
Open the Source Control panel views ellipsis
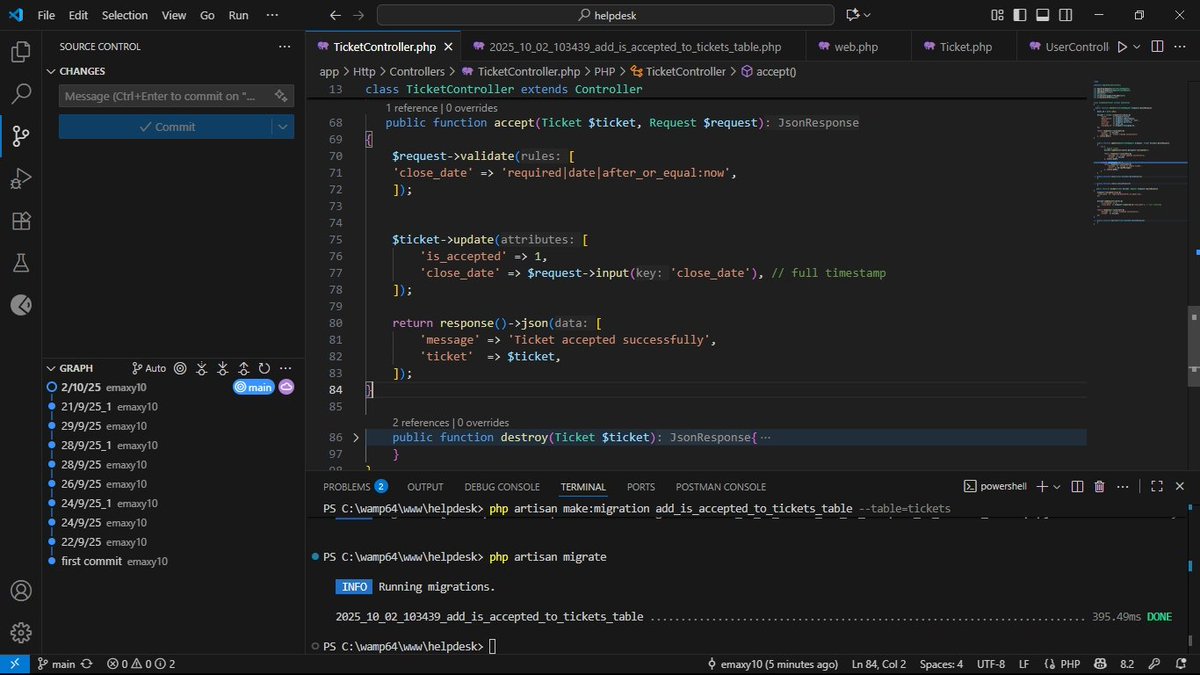click(287, 46)
